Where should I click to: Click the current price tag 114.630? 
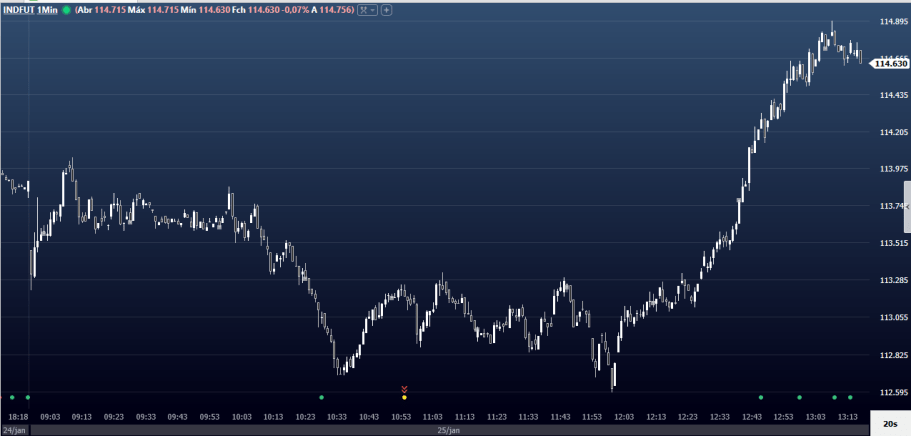[x=889, y=64]
